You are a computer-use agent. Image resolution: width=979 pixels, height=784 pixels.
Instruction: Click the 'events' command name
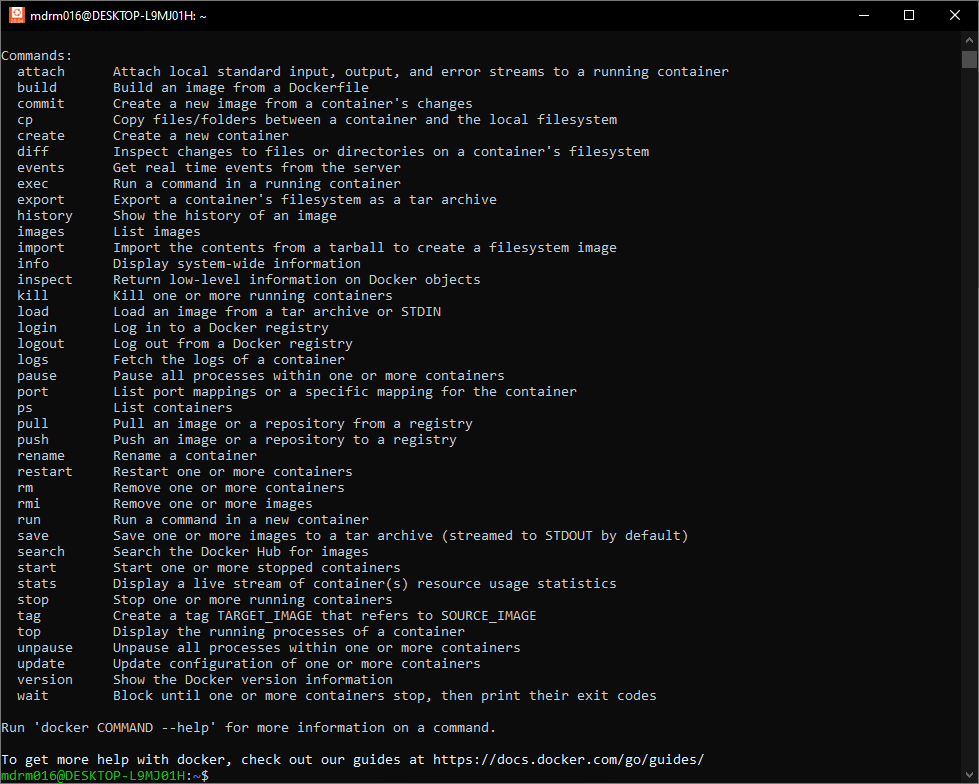[41, 168]
